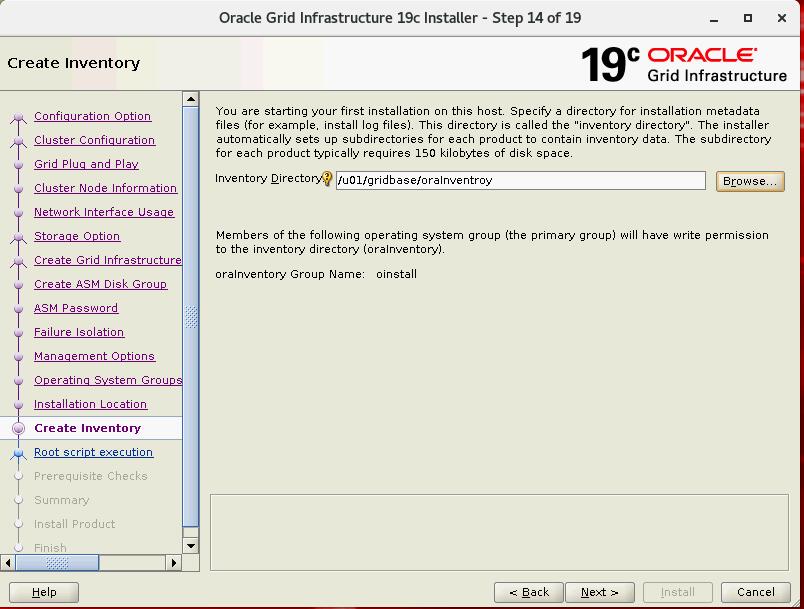The image size is (804, 609).
Task: Open the Help dialog
Action: click(44, 592)
